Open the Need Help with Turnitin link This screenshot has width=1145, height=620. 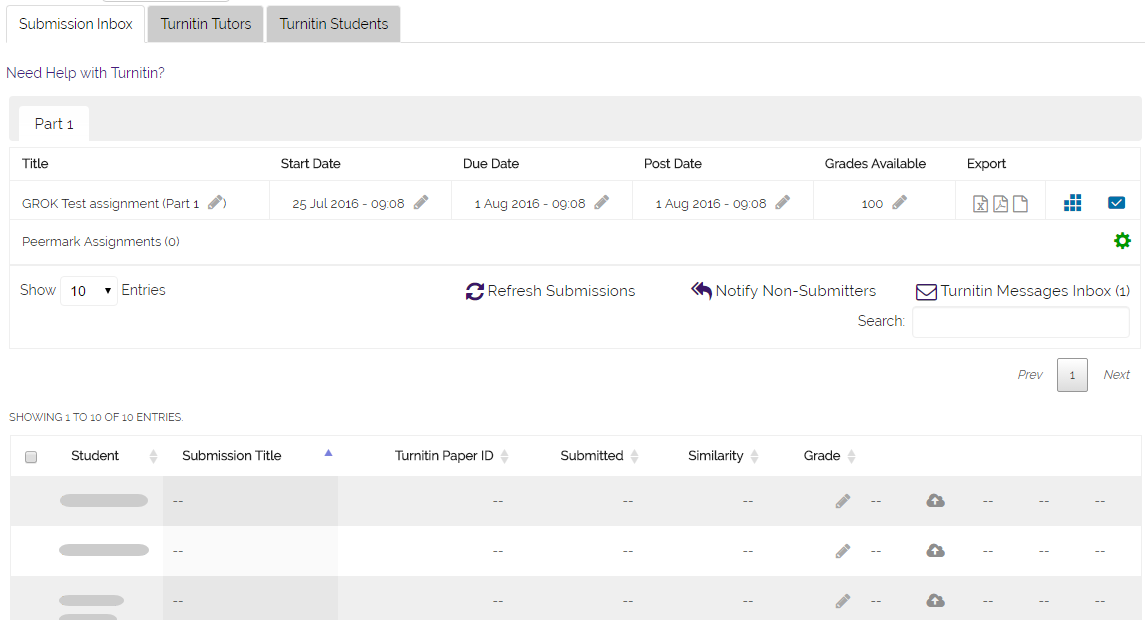[85, 73]
